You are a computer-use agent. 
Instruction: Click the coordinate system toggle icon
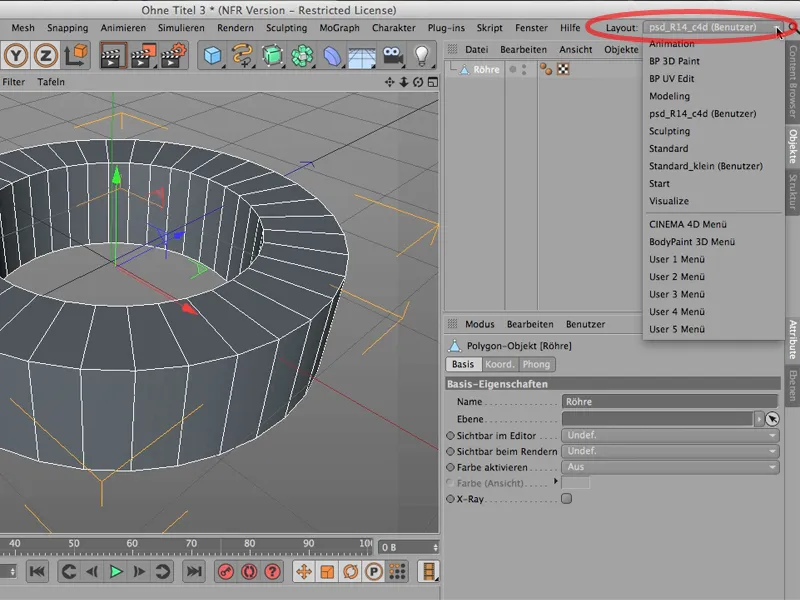click(76, 55)
